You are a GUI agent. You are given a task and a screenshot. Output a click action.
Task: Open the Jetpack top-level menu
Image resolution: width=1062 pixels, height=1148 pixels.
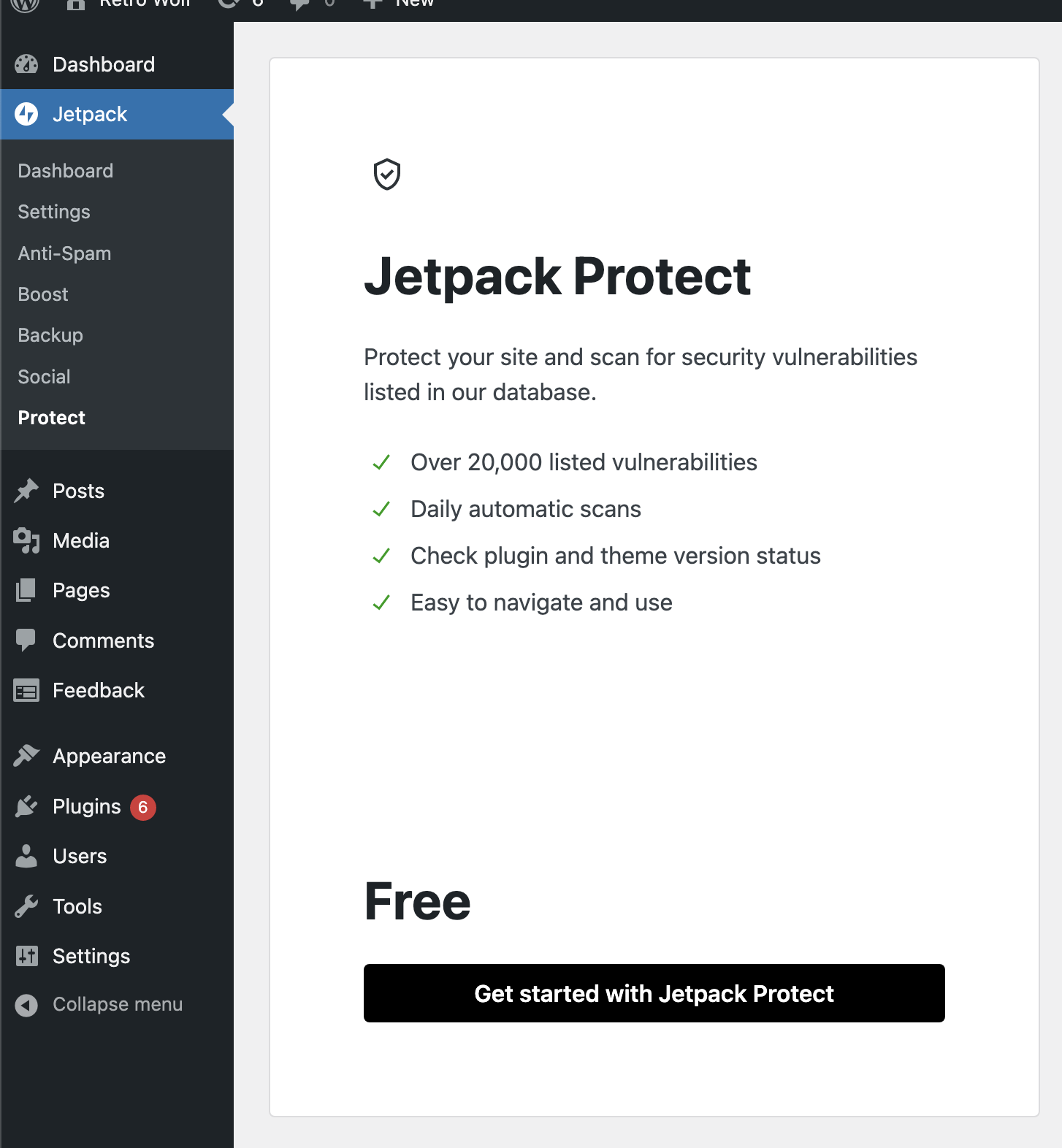pyautogui.click(x=117, y=114)
